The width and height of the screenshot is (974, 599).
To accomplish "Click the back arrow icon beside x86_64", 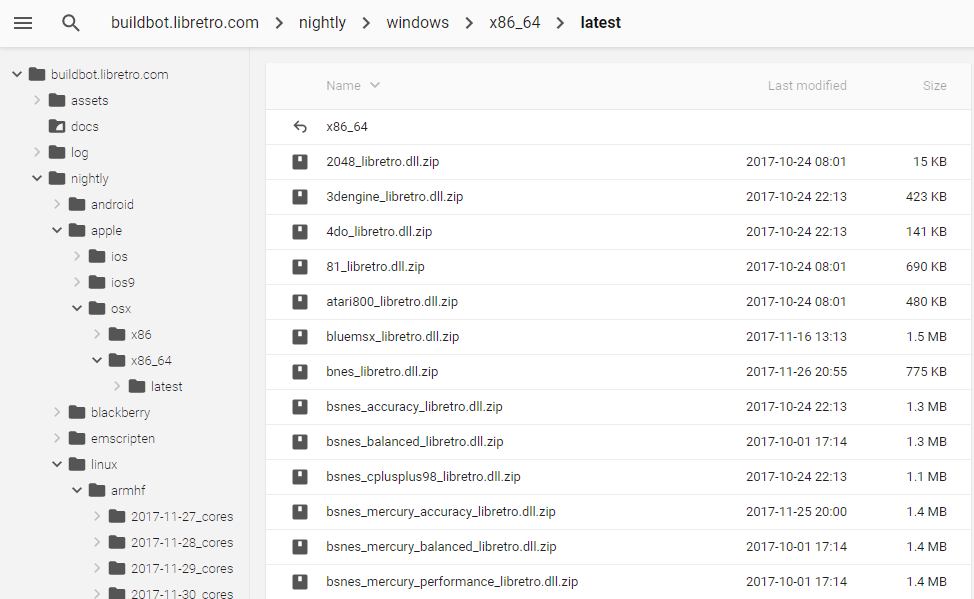I will [x=300, y=127].
